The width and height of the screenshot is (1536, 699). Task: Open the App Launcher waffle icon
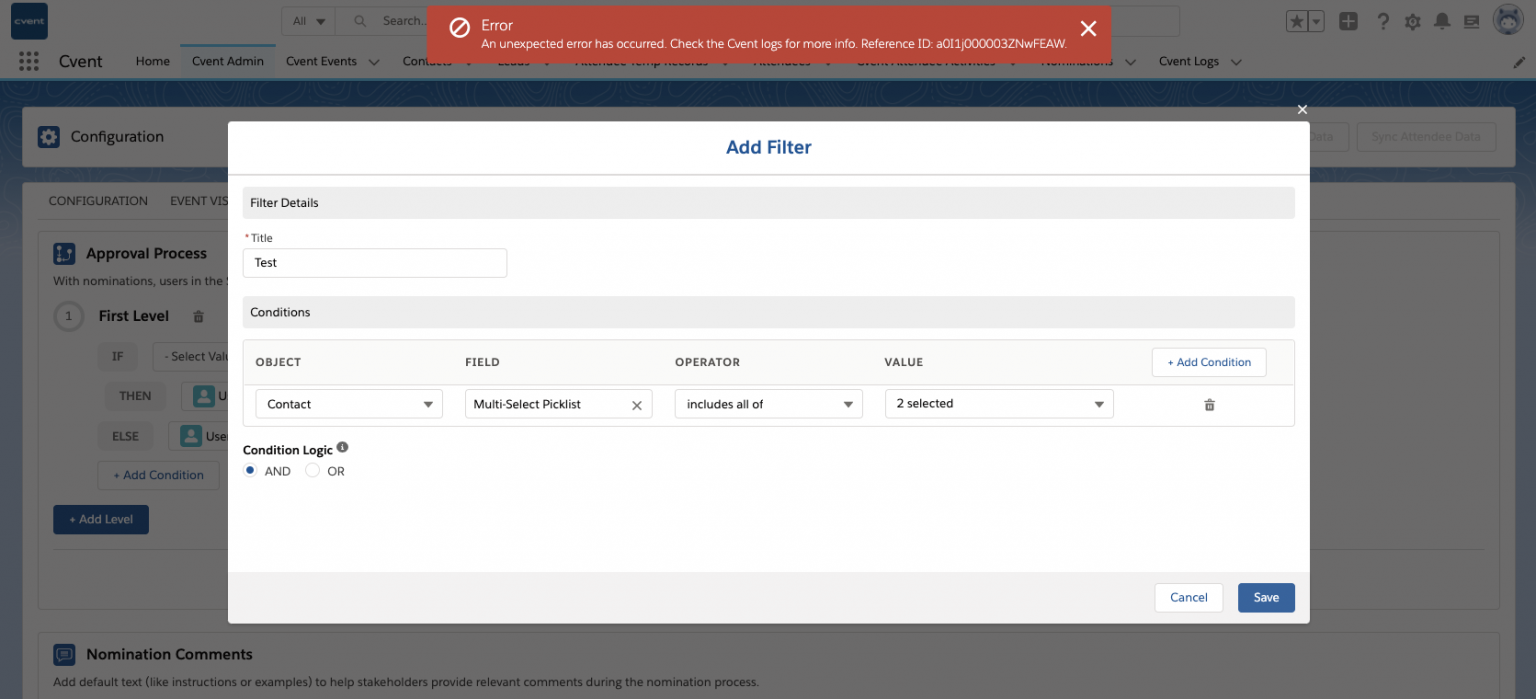click(x=29, y=61)
